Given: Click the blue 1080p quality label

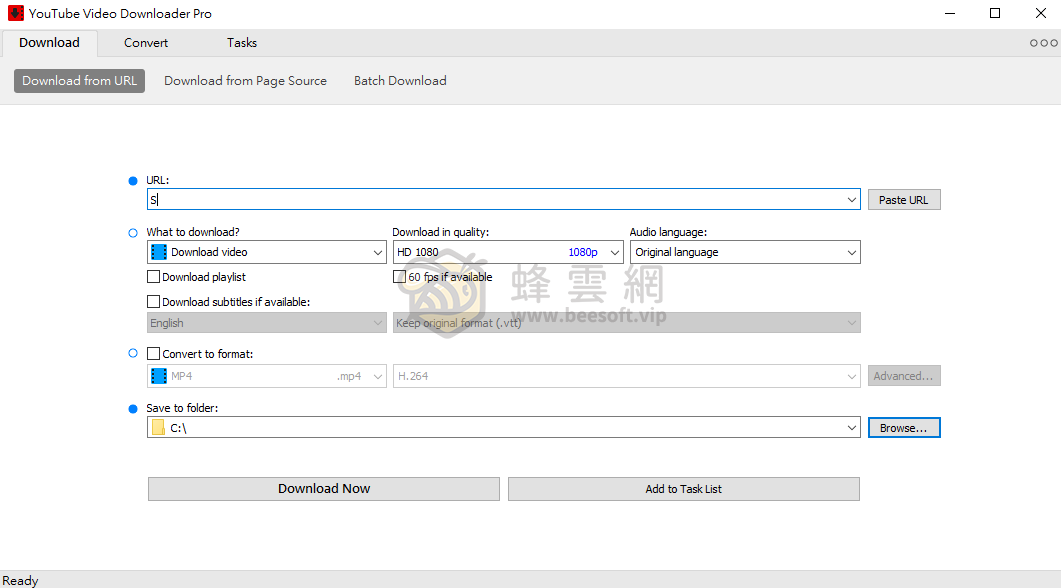Looking at the screenshot, I should (583, 252).
